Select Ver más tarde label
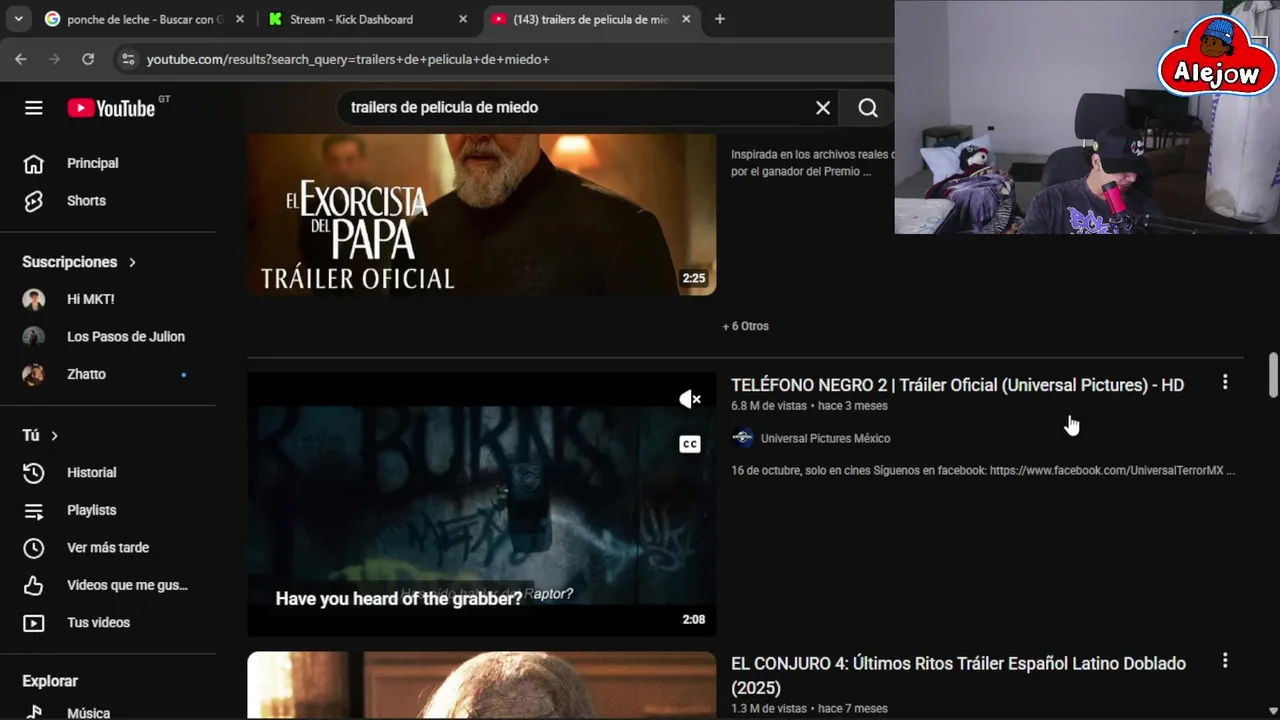 (108, 548)
